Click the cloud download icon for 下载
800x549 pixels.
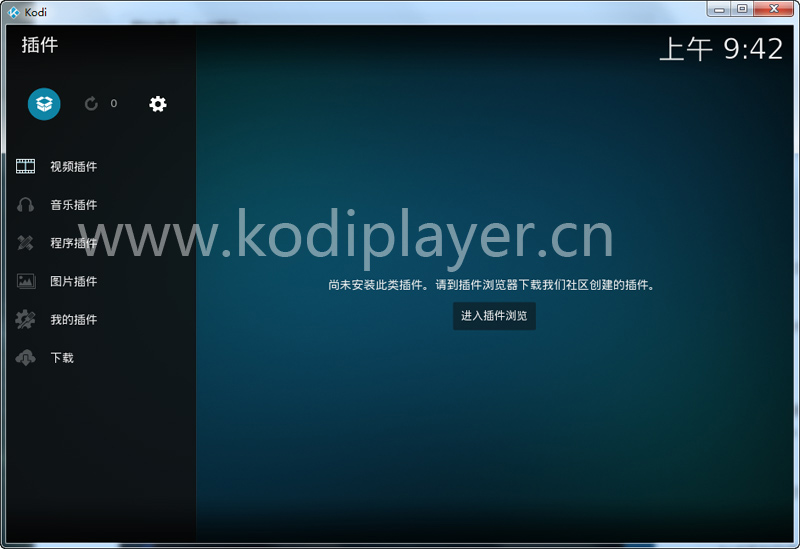26,358
